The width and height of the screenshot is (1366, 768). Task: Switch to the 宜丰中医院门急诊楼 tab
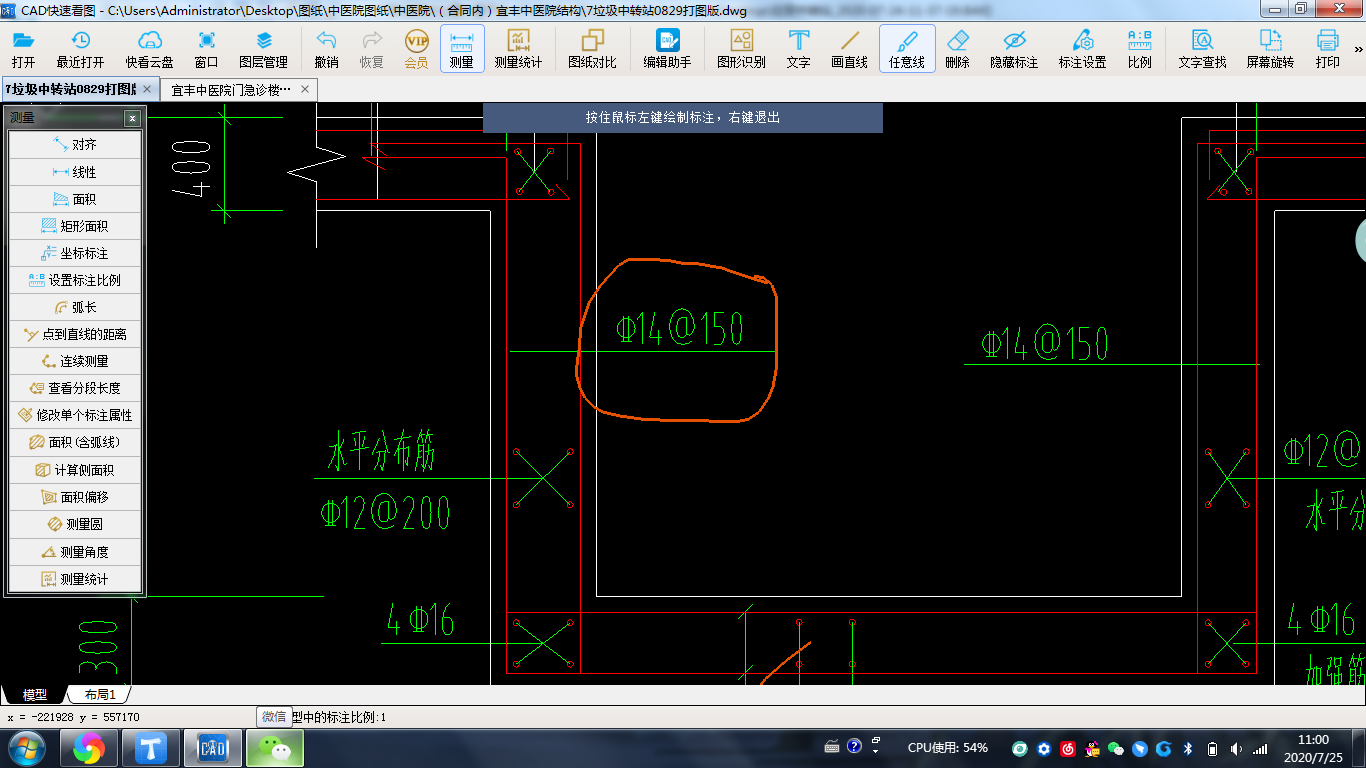(231, 89)
